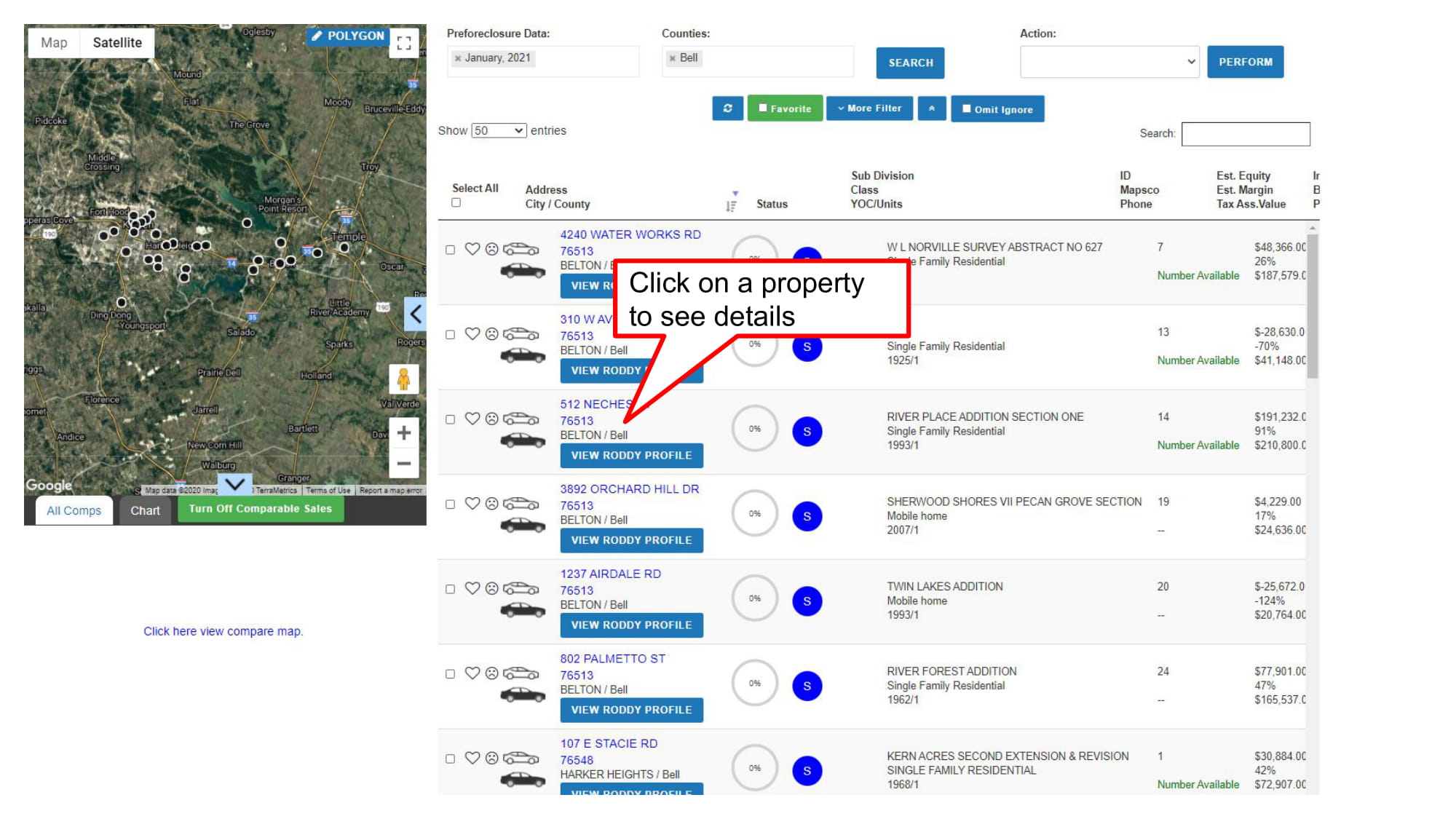Open the Show entries dropdown
Screen dimensions: 1456x819
pyautogui.click(x=499, y=131)
